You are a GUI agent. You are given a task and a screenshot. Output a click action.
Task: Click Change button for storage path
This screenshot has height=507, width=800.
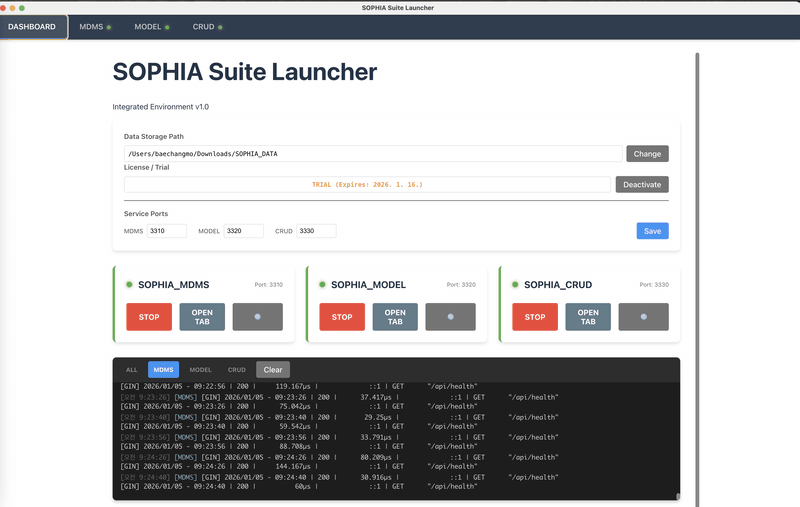(x=647, y=154)
